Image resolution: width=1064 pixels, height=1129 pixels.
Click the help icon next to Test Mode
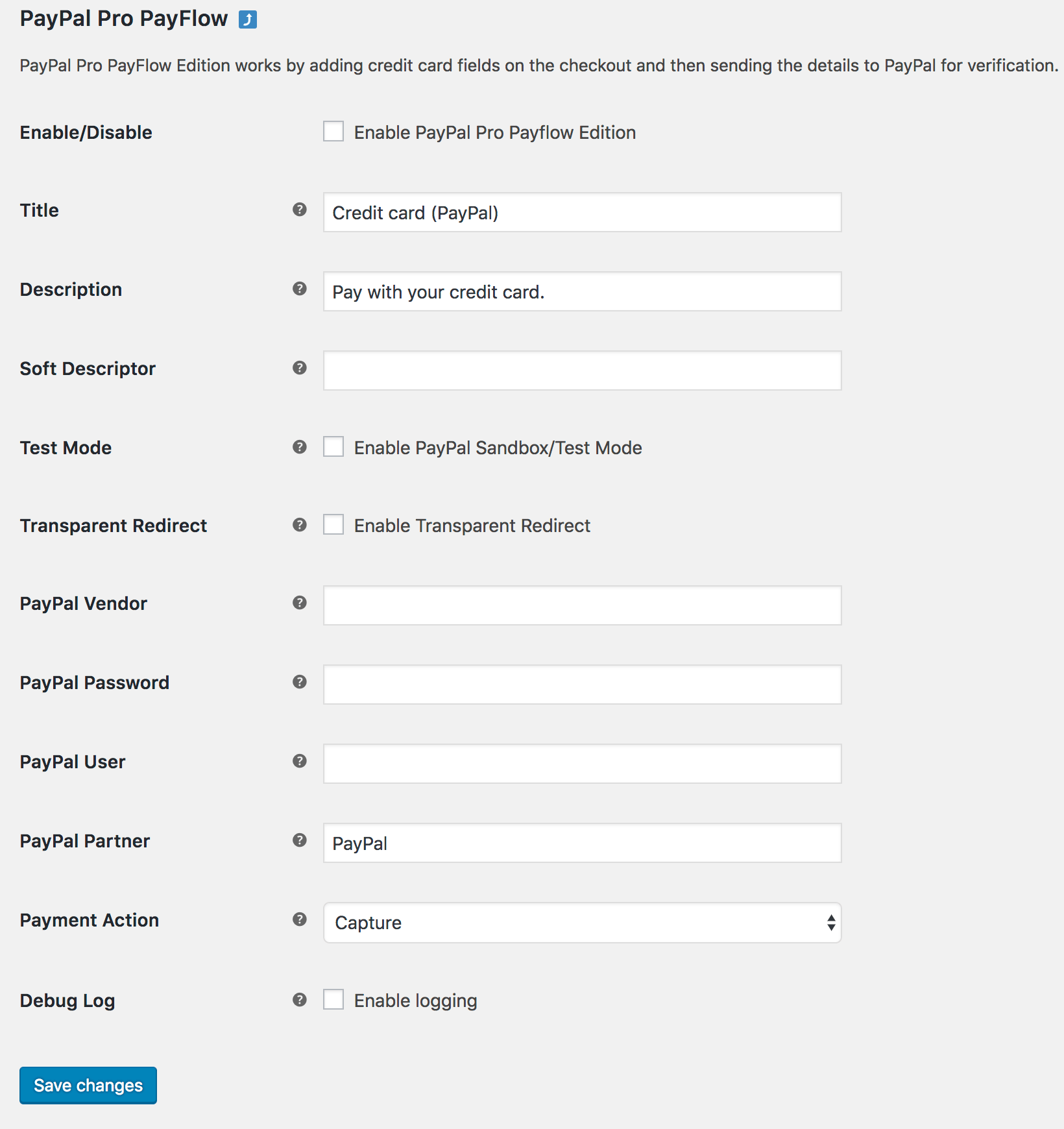point(299,447)
